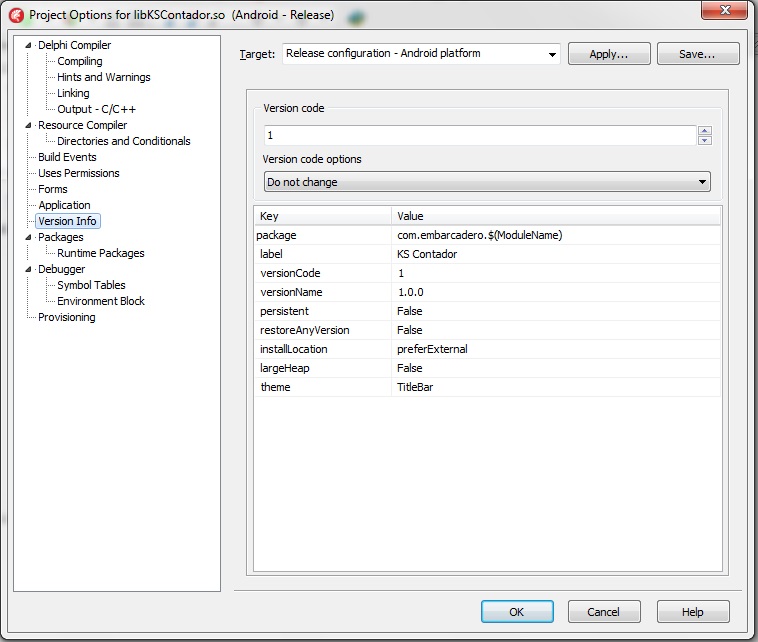Screen dimensions: 758x642
Task: Select Hints and Warnings in tree
Action: [103, 77]
